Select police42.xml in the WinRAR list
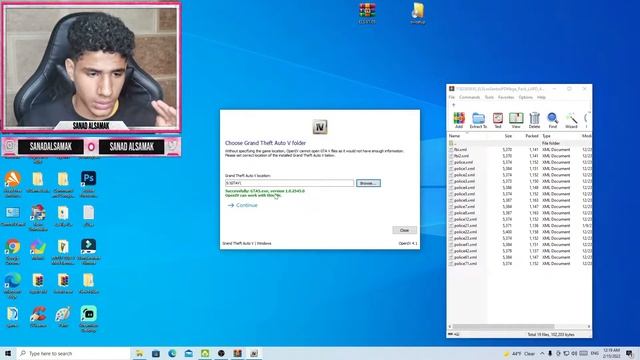 (x=465, y=251)
